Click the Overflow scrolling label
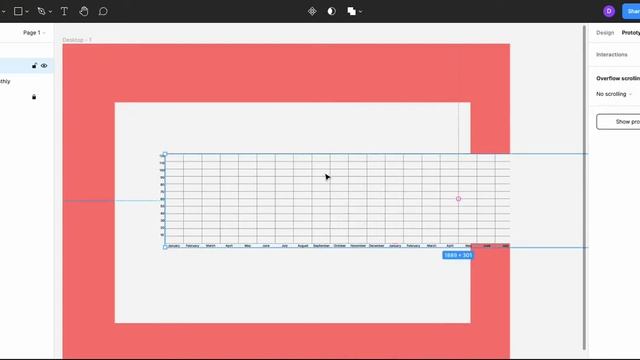640x360 pixels. [x=618, y=78]
